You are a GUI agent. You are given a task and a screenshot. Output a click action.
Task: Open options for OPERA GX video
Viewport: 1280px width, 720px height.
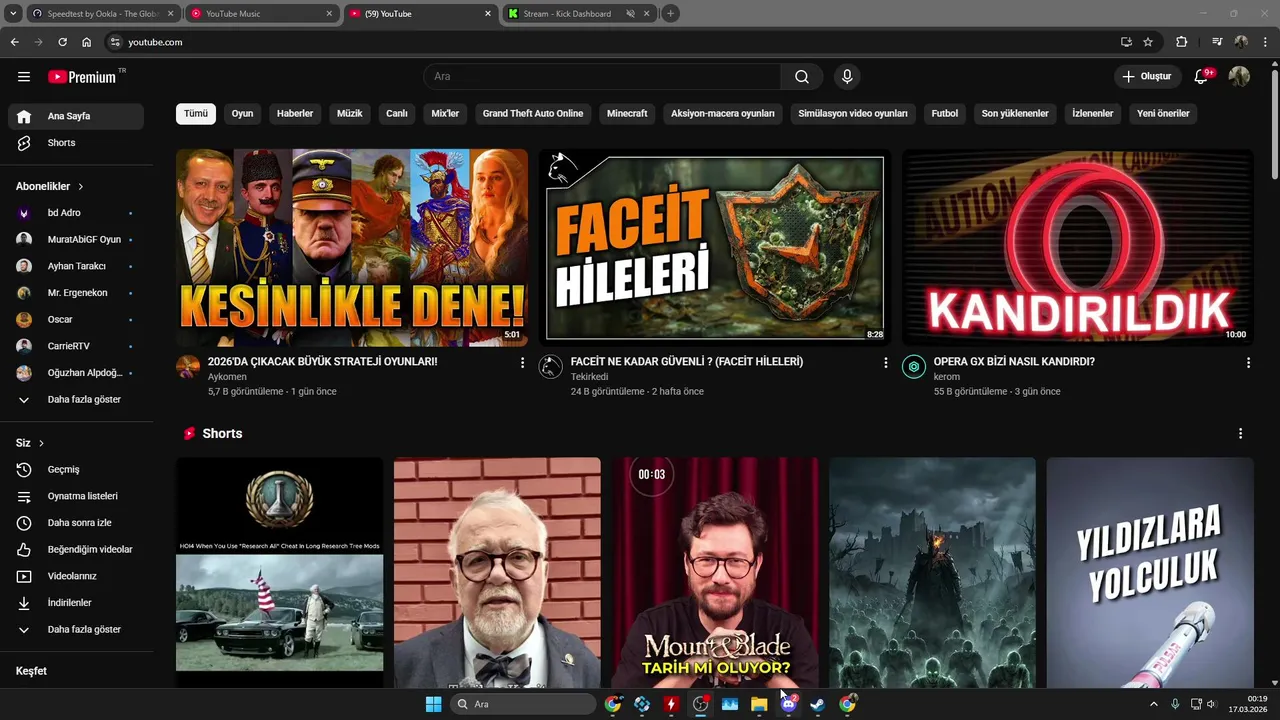tap(1248, 363)
